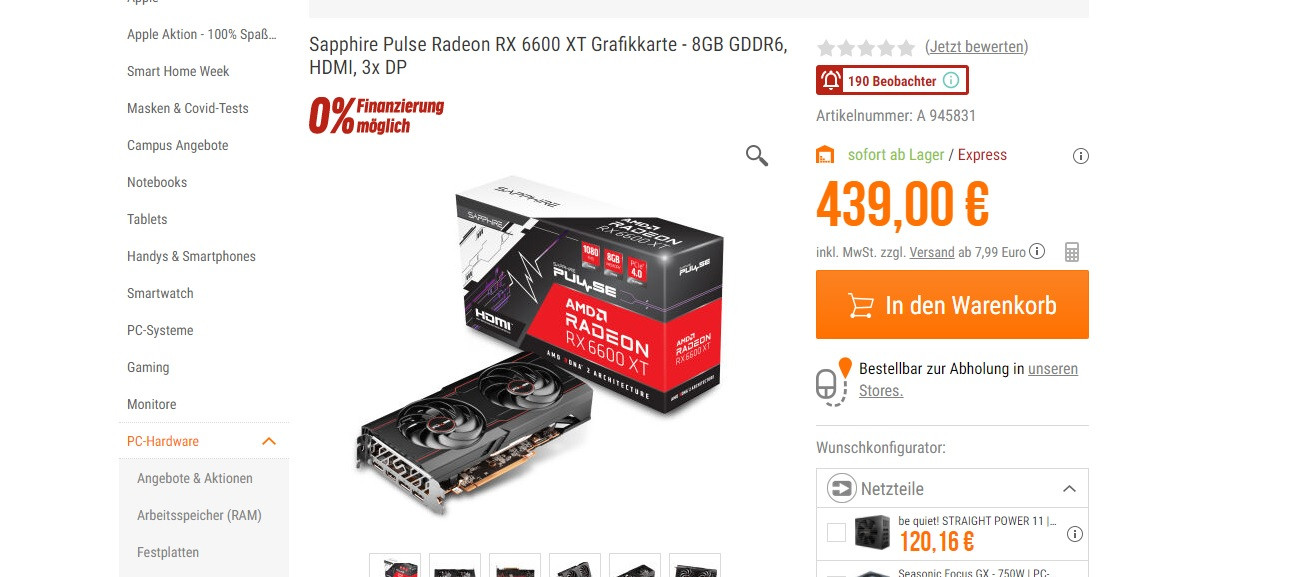Open shipping info icon after 7,99 Euro
The width and height of the screenshot is (1299, 577).
(1037, 252)
